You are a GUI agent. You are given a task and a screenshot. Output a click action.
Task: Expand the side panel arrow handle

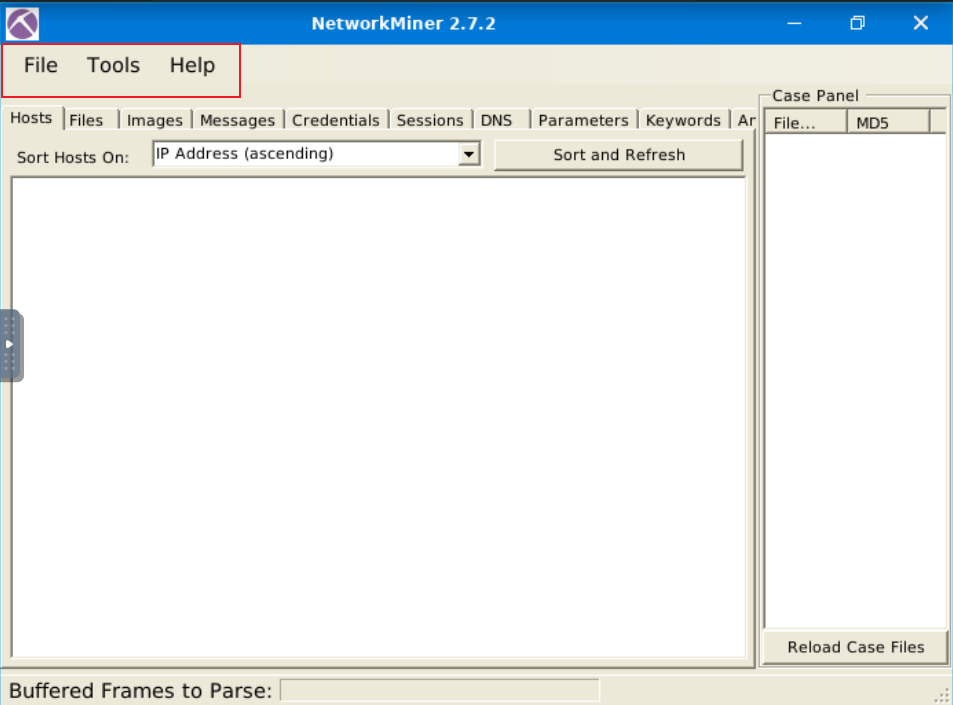pyautogui.click(x=10, y=345)
